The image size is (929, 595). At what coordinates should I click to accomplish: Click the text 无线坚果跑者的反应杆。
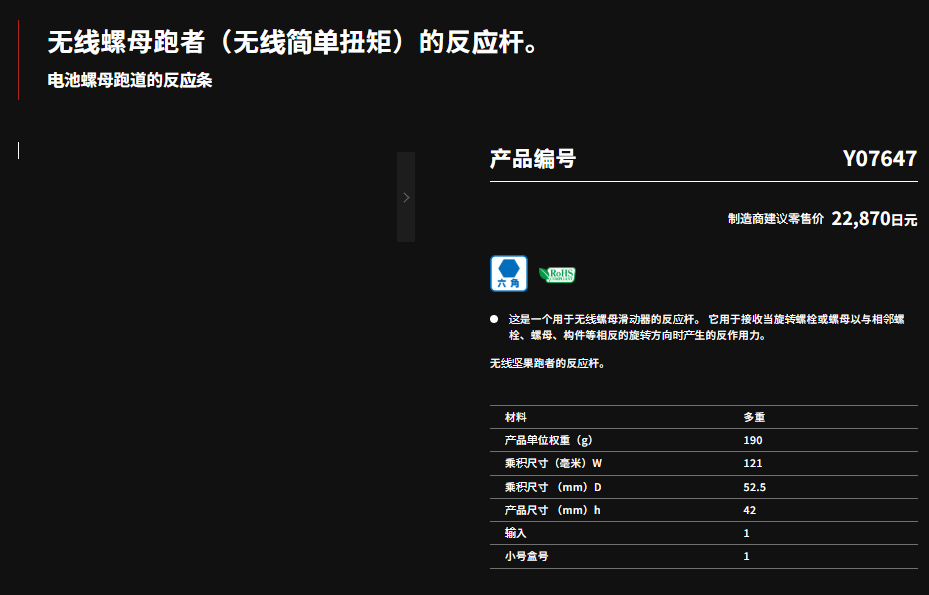(x=547, y=364)
